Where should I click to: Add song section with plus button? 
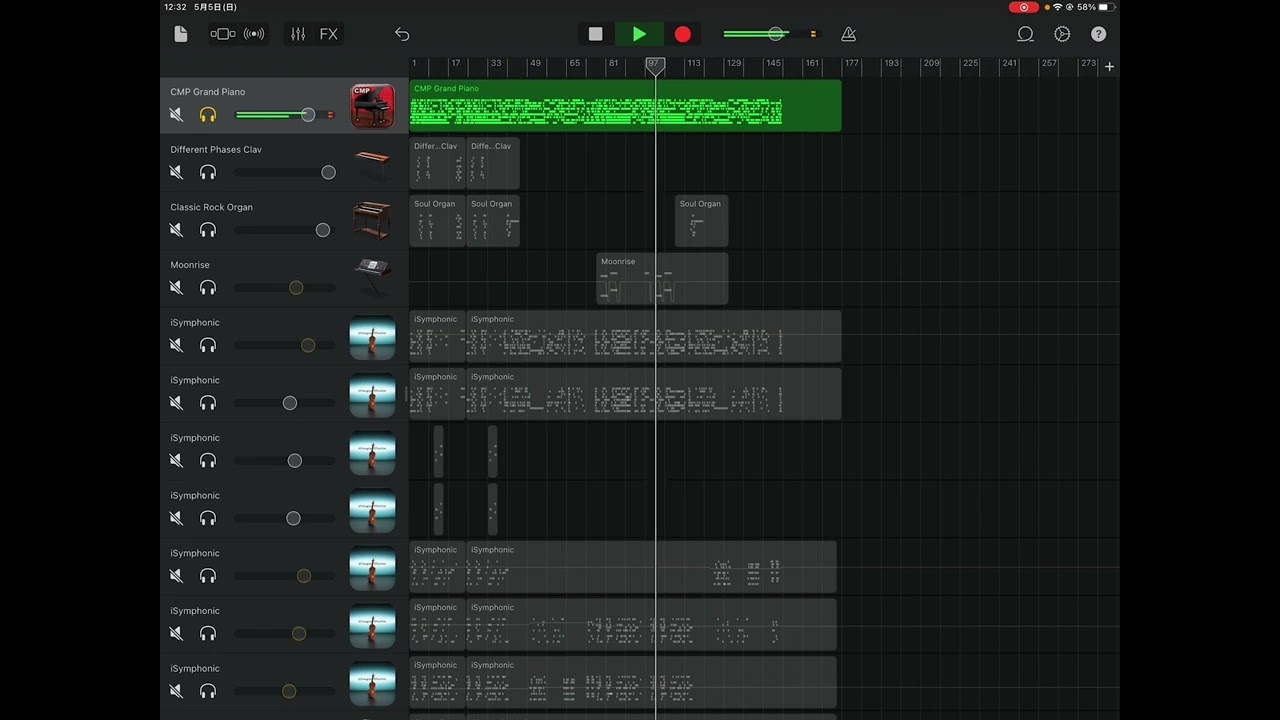point(1109,66)
